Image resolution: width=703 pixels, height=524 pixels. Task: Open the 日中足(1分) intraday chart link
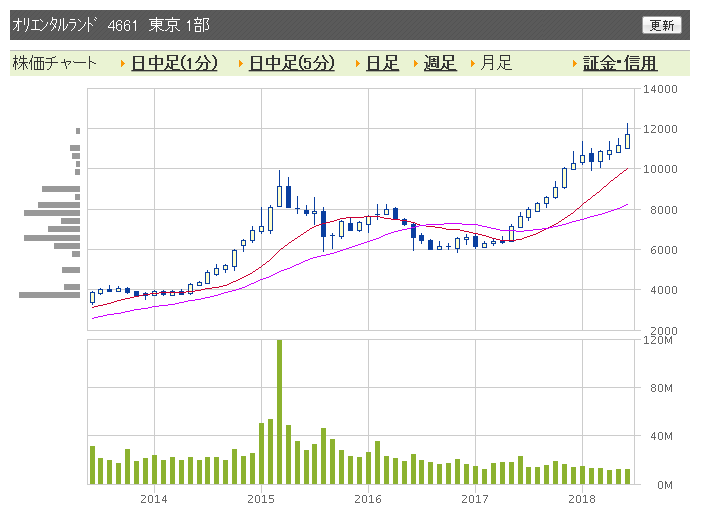pos(174,63)
